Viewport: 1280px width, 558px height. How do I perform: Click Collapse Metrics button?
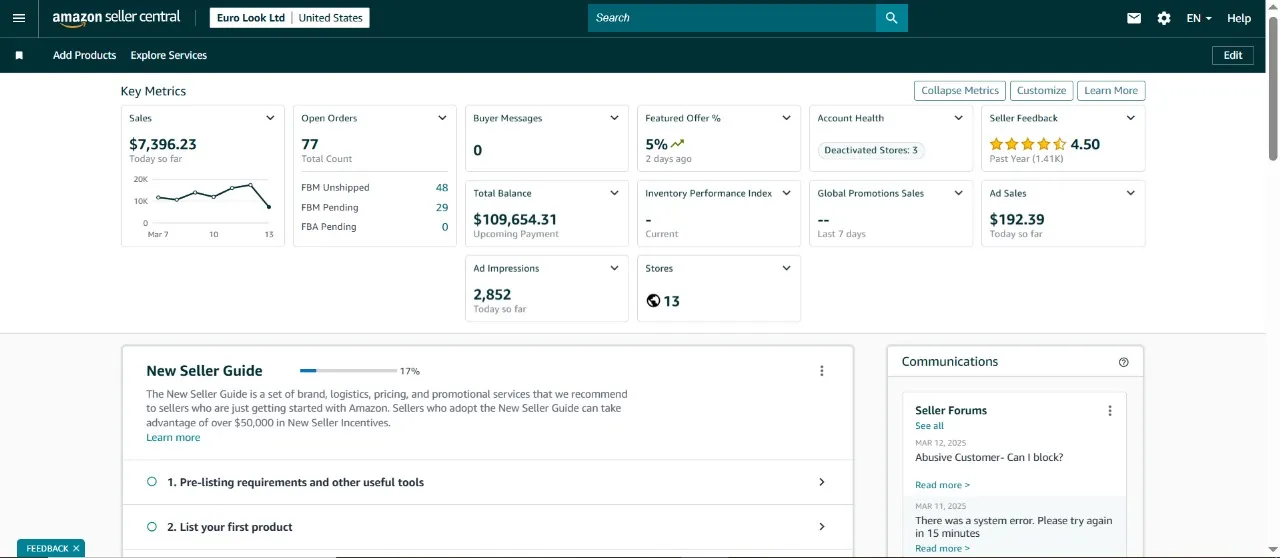coord(960,90)
